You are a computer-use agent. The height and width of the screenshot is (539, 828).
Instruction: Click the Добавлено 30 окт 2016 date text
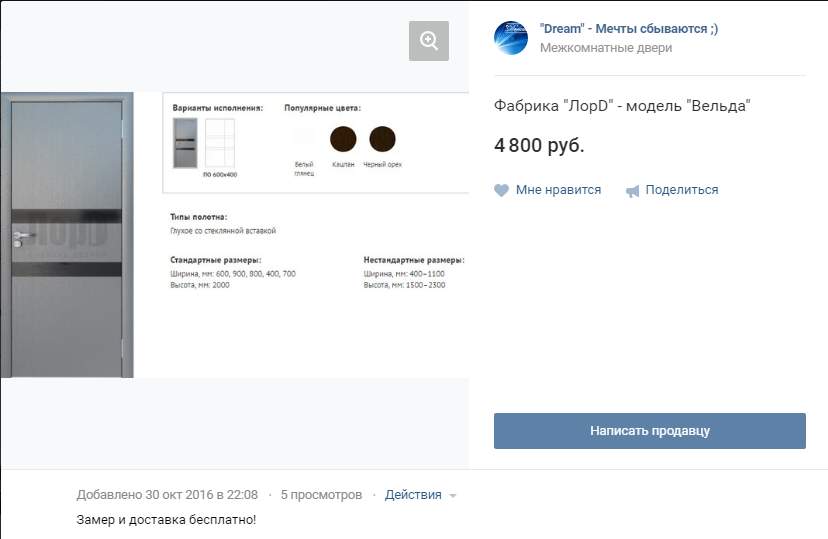[x=167, y=495]
